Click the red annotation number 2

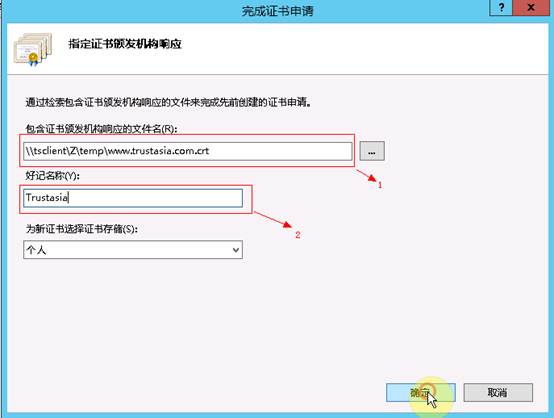pyautogui.click(x=297, y=235)
